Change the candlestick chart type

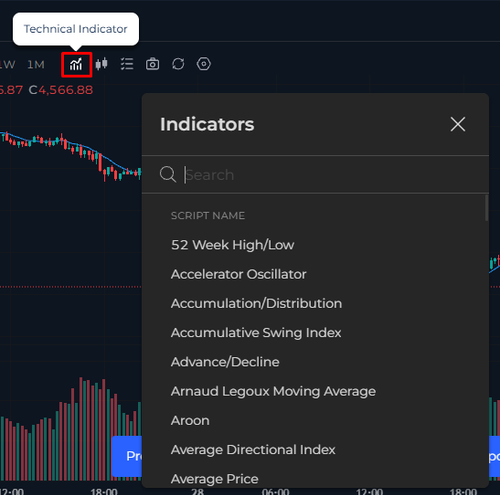tap(102, 64)
